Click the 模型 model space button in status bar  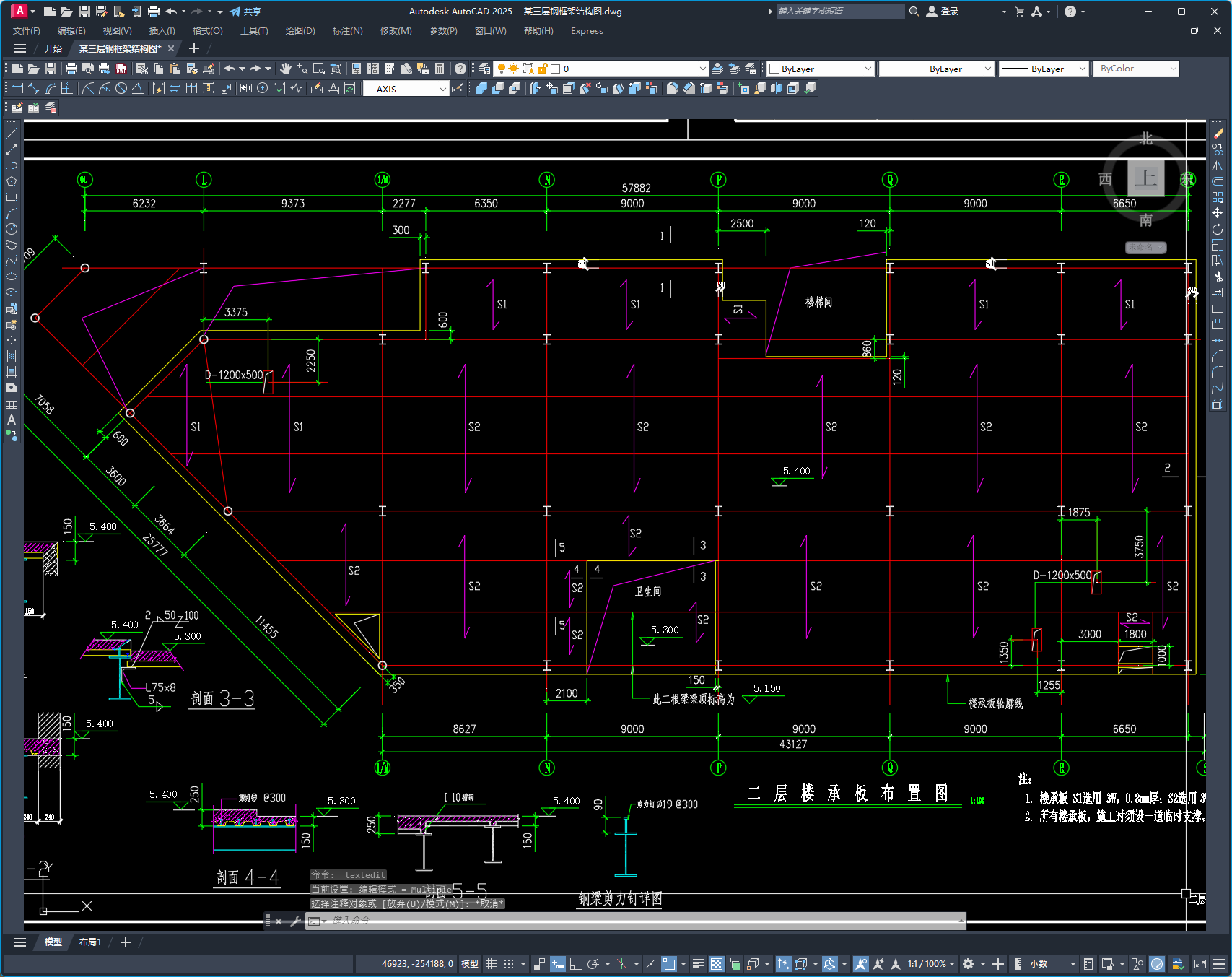point(470,964)
